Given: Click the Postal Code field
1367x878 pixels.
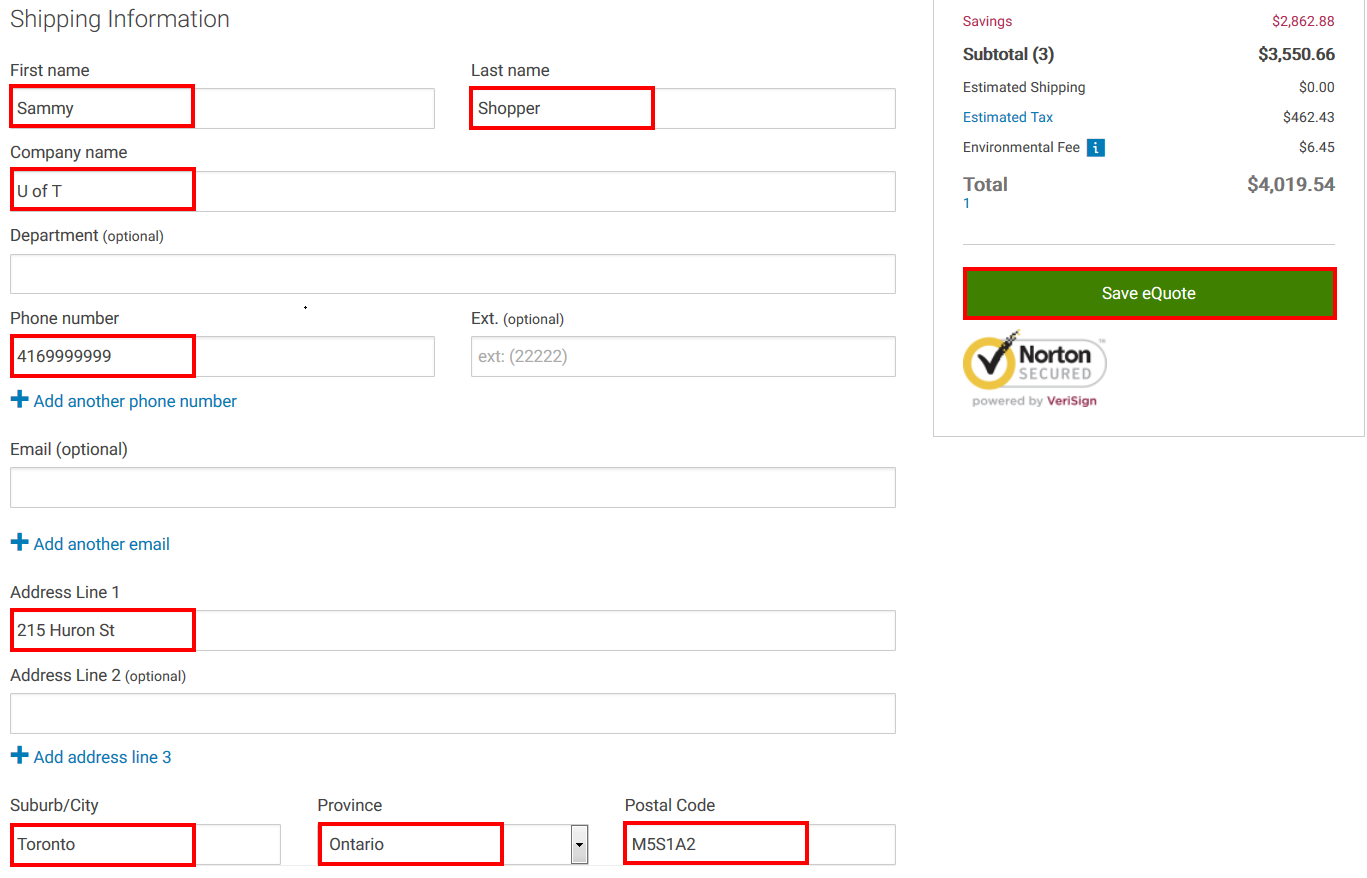Looking at the screenshot, I should click(759, 844).
